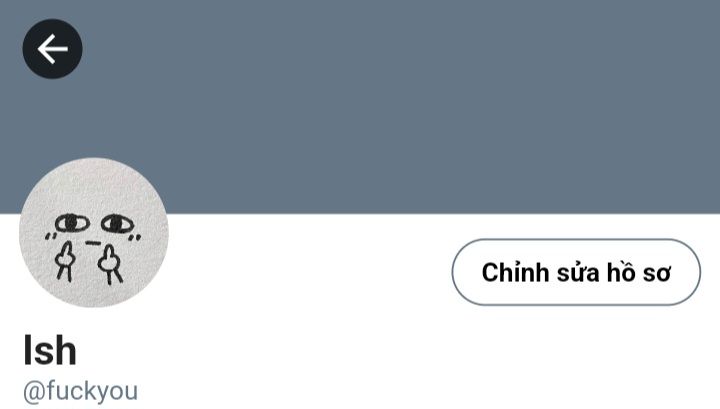The image size is (720, 409).
Task: Click the dark circular back button
Action: pyautogui.click(x=52, y=49)
